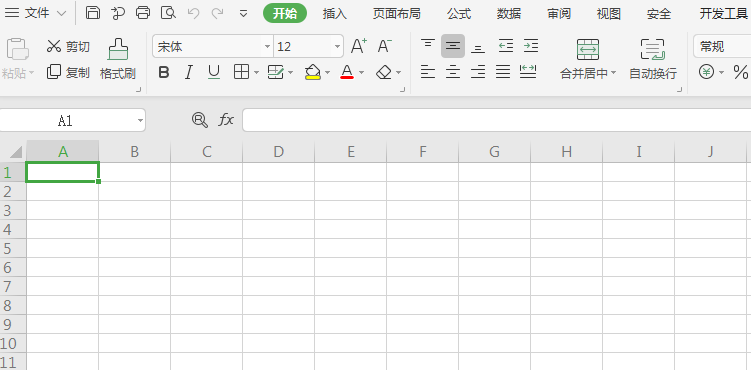Expand the paste options arrow
Image resolution: width=751 pixels, height=370 pixels.
pos(32,73)
